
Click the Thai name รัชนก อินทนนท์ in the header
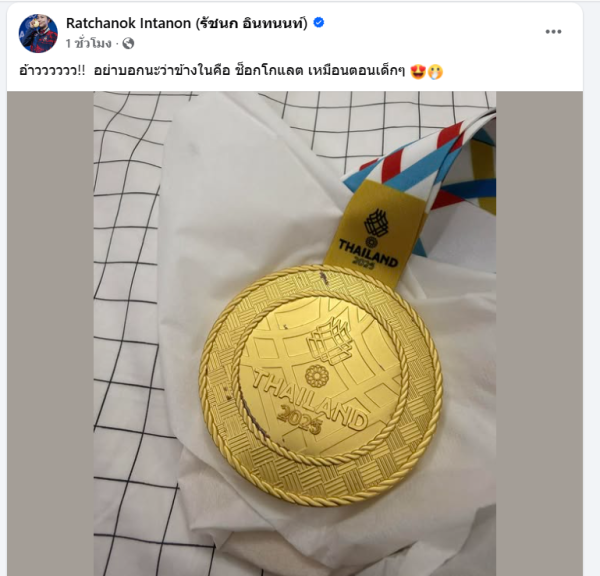coord(252,23)
